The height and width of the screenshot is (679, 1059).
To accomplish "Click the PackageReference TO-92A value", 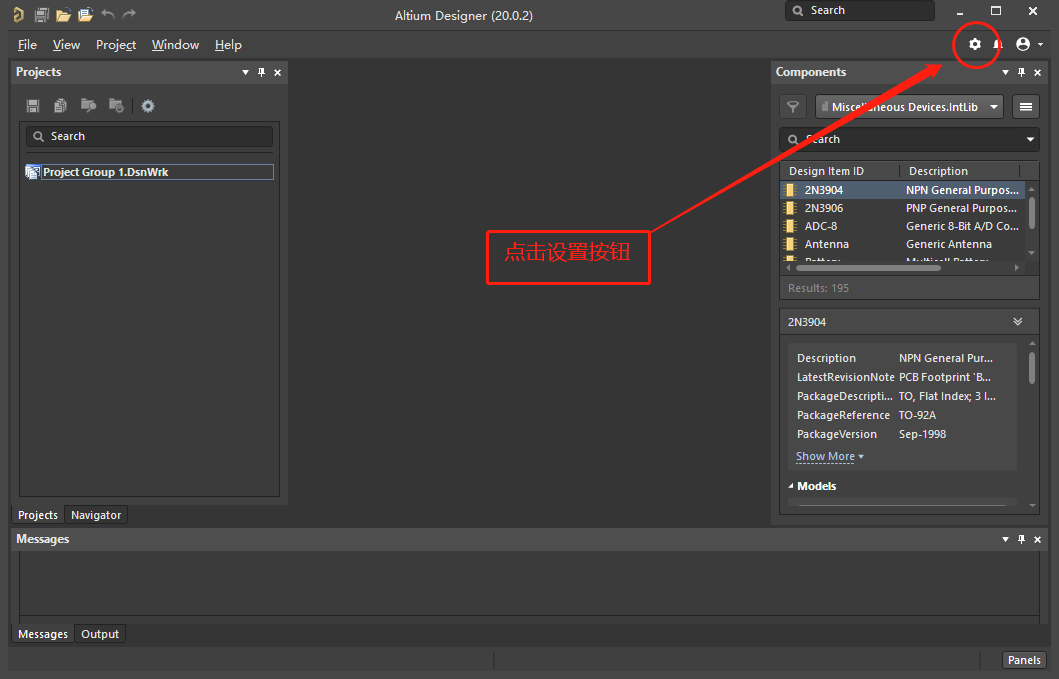I will (x=917, y=415).
